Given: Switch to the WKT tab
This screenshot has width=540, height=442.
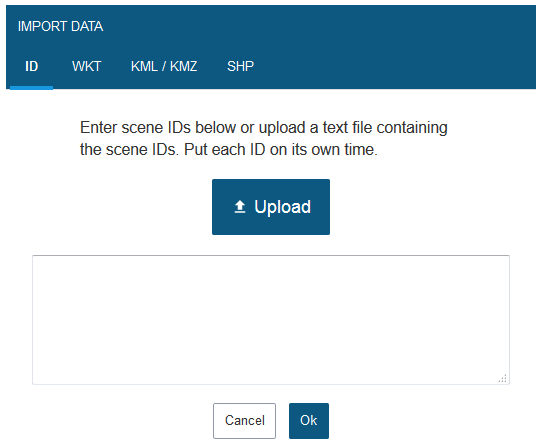Looking at the screenshot, I should 86,66.
